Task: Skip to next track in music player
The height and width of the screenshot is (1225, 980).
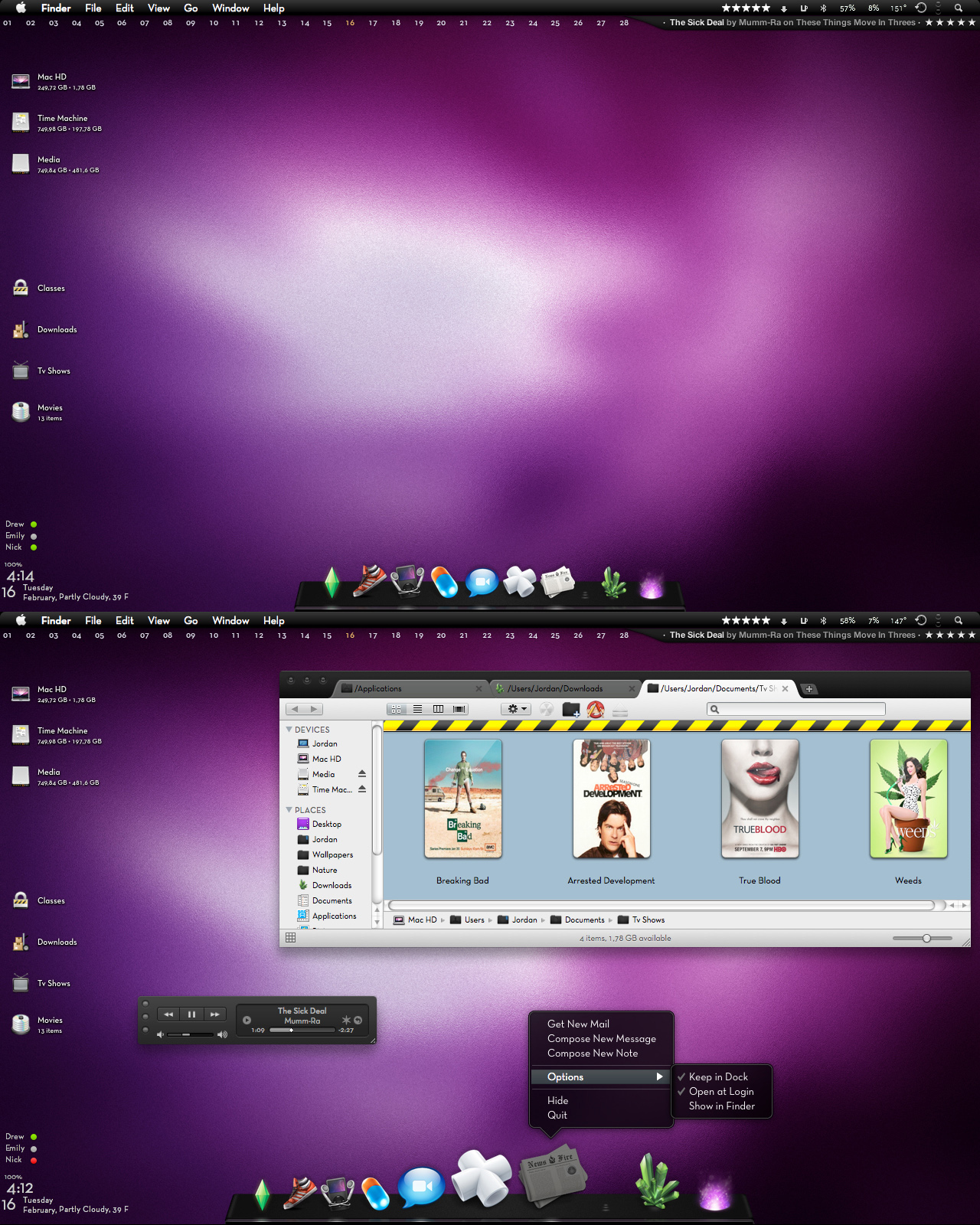Action: click(215, 1014)
